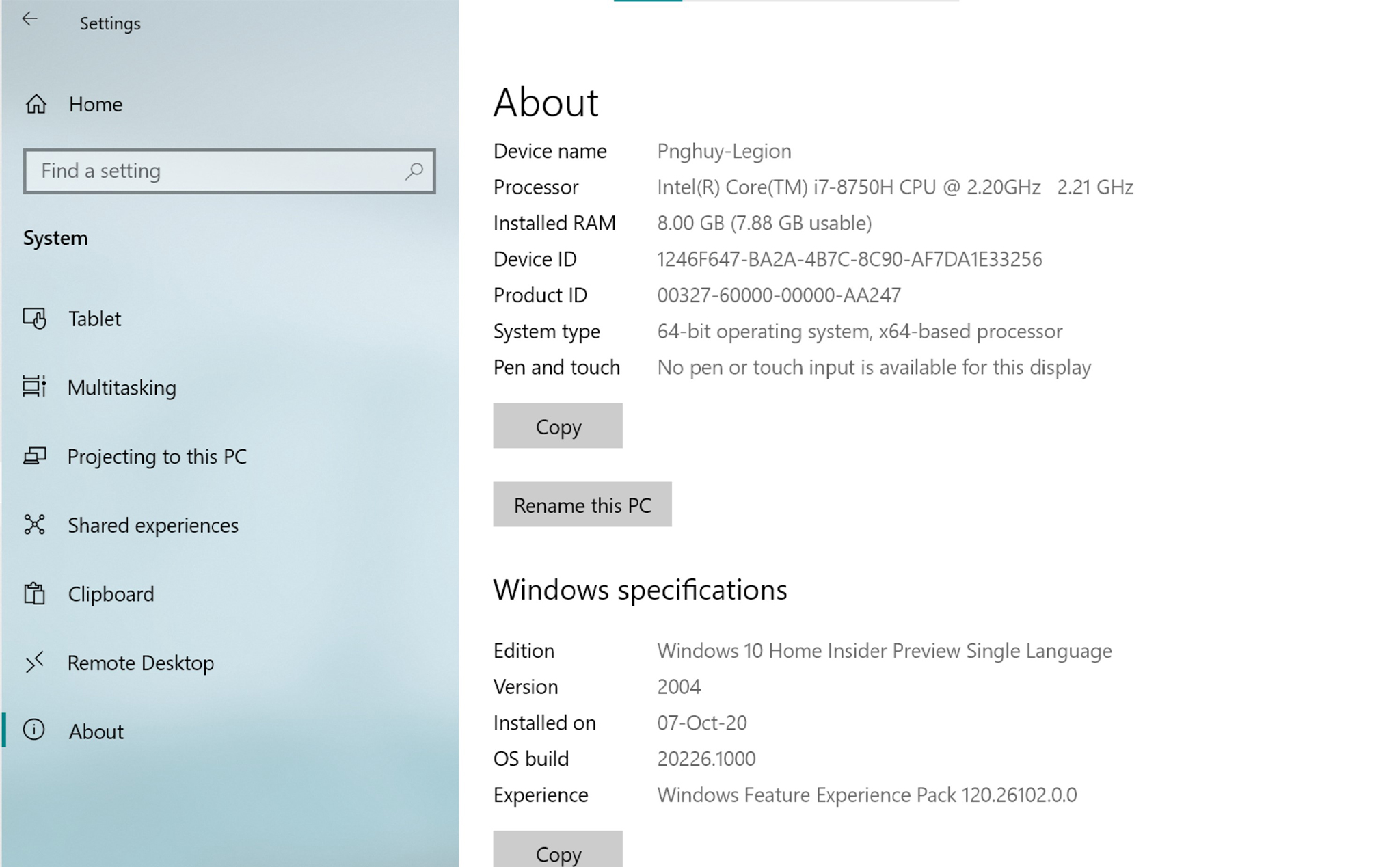
Task: Go to Home settings label
Action: (96, 105)
